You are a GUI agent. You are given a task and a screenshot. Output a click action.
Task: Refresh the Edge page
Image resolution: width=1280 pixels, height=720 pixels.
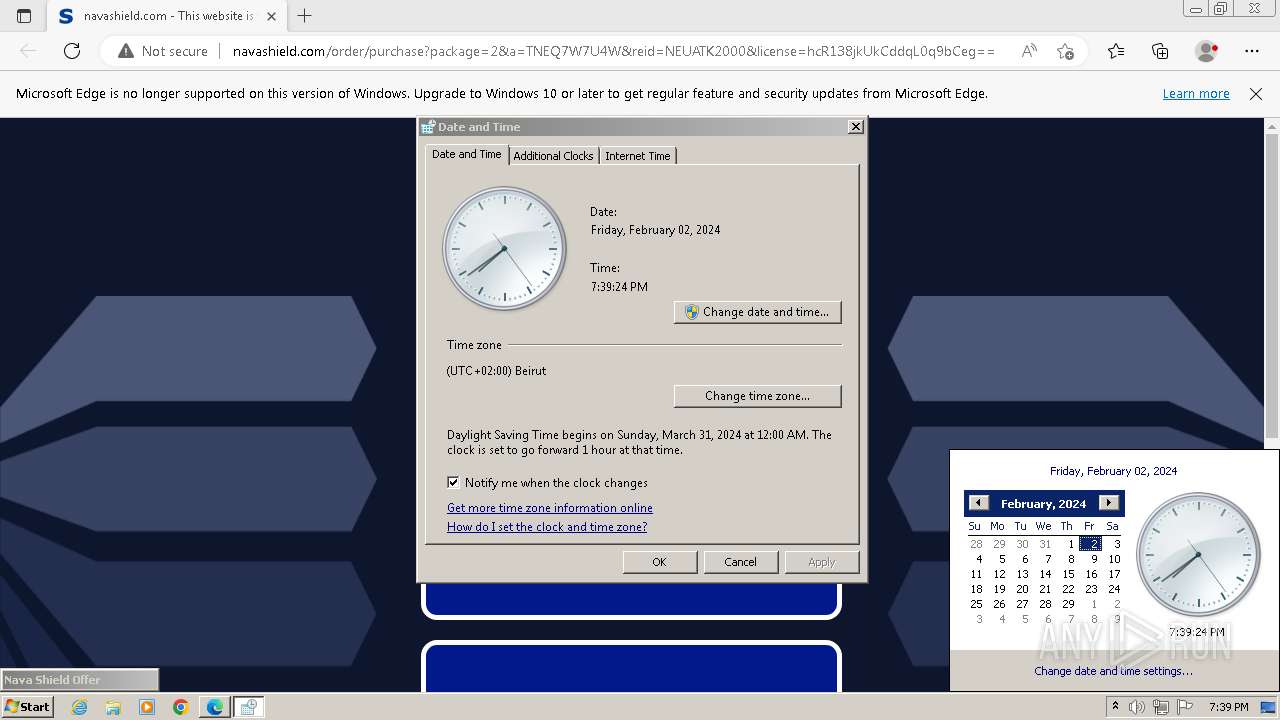click(72, 51)
